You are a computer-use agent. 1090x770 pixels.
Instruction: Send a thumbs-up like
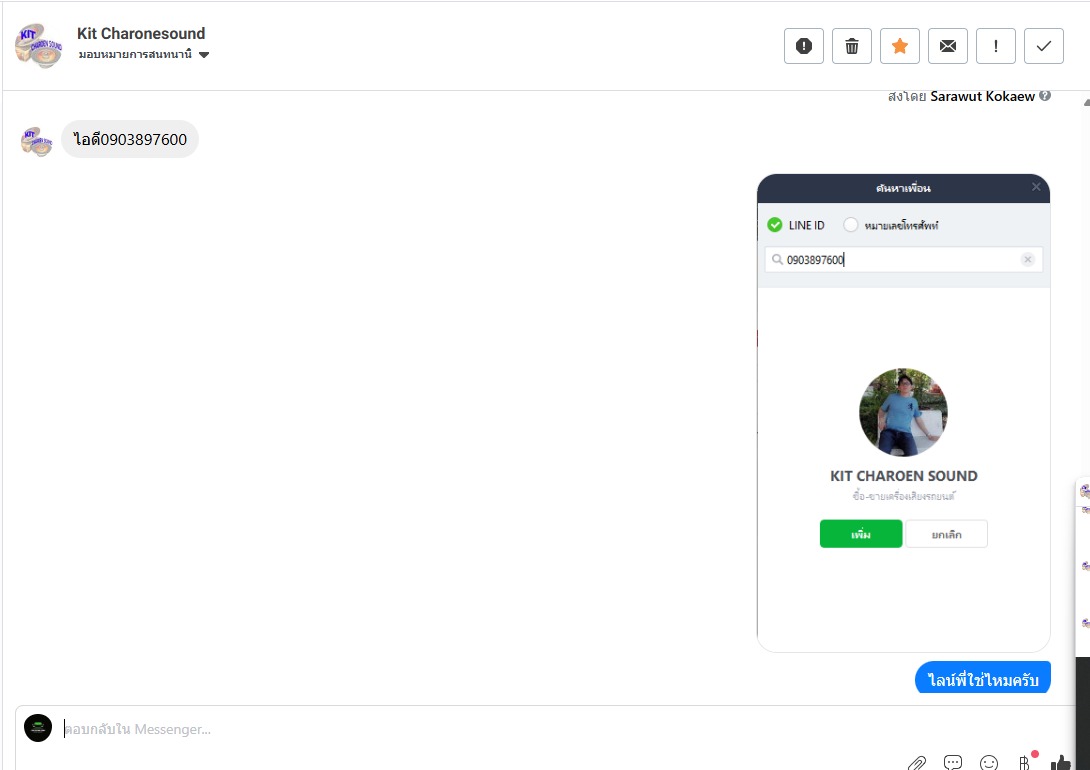pos(1061,763)
